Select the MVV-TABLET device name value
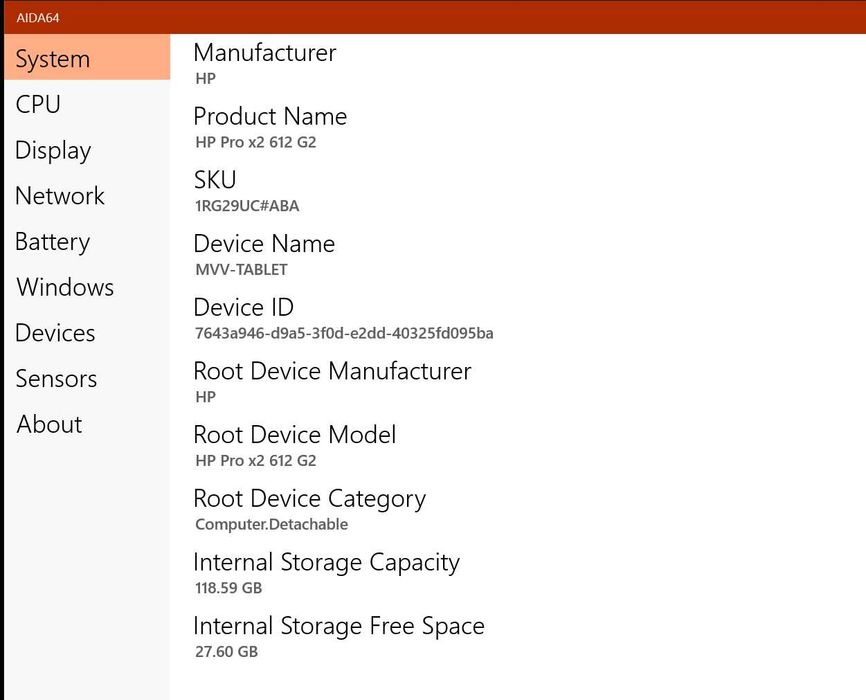Image resolution: width=866 pixels, height=700 pixels. 241,270
